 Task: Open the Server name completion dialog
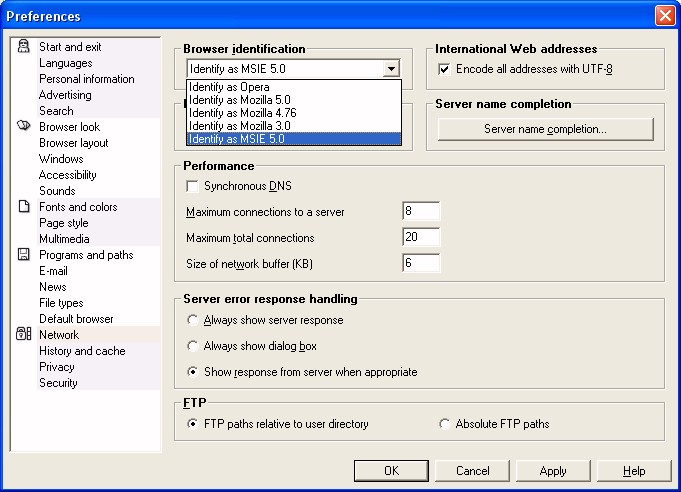[x=545, y=129]
